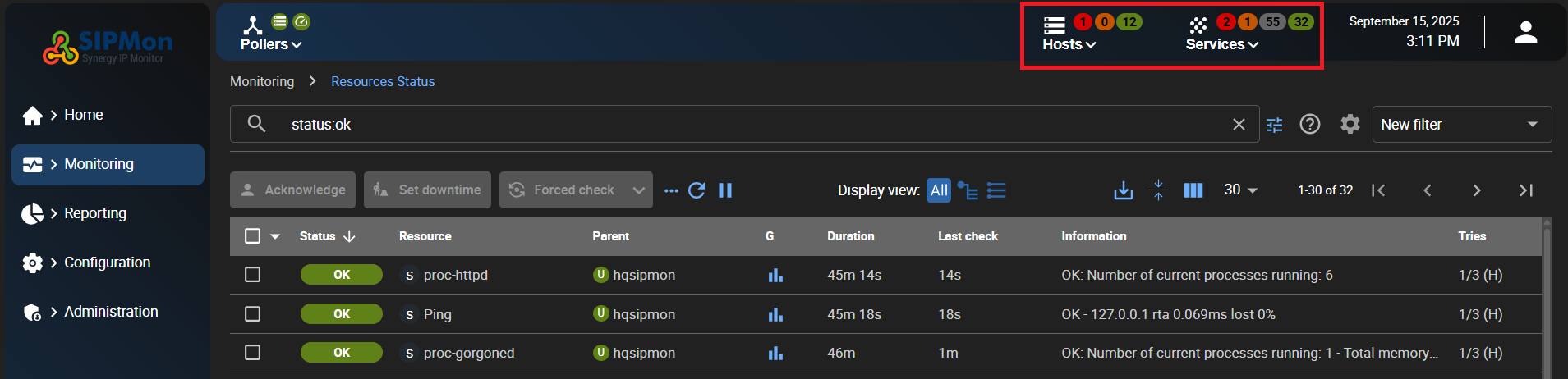Expand the rows per page dropdown
The height and width of the screenshot is (379, 1568).
(x=1240, y=190)
